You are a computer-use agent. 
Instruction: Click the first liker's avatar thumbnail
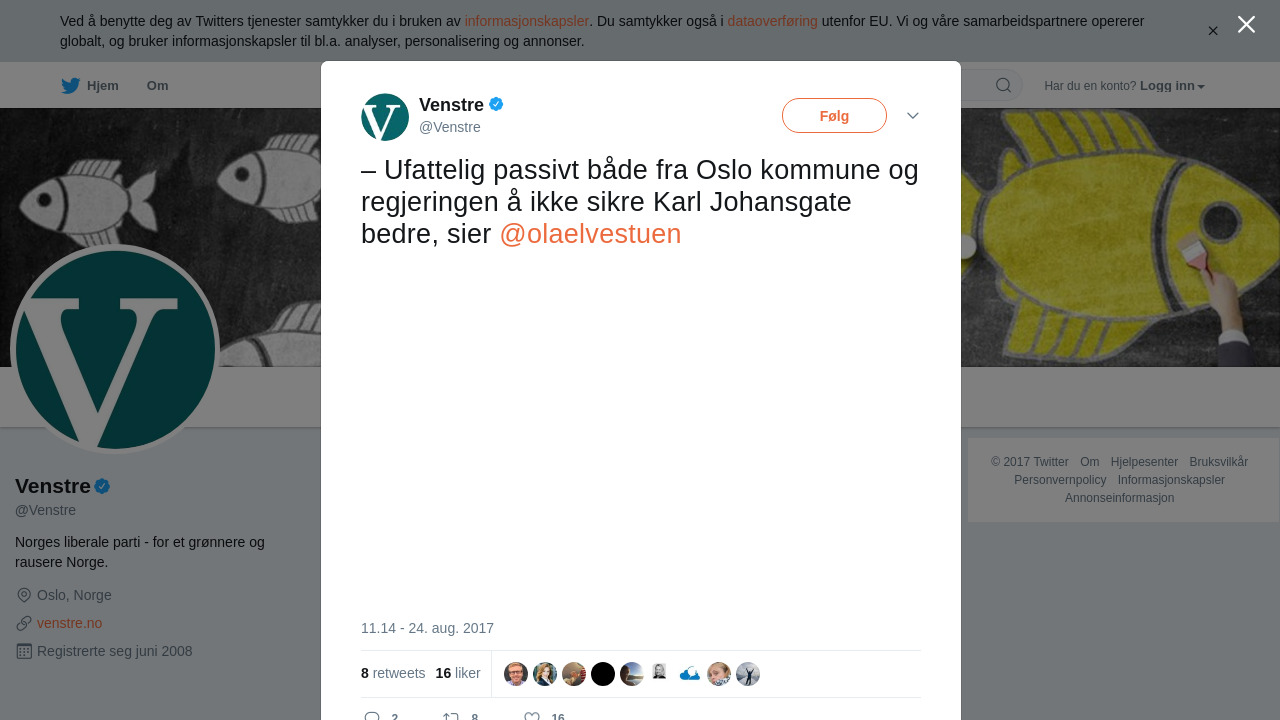point(516,674)
